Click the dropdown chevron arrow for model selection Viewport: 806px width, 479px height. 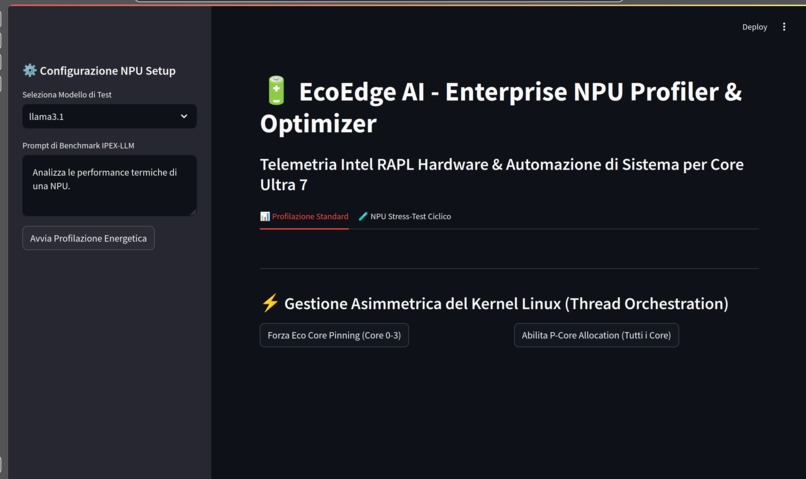coord(184,116)
